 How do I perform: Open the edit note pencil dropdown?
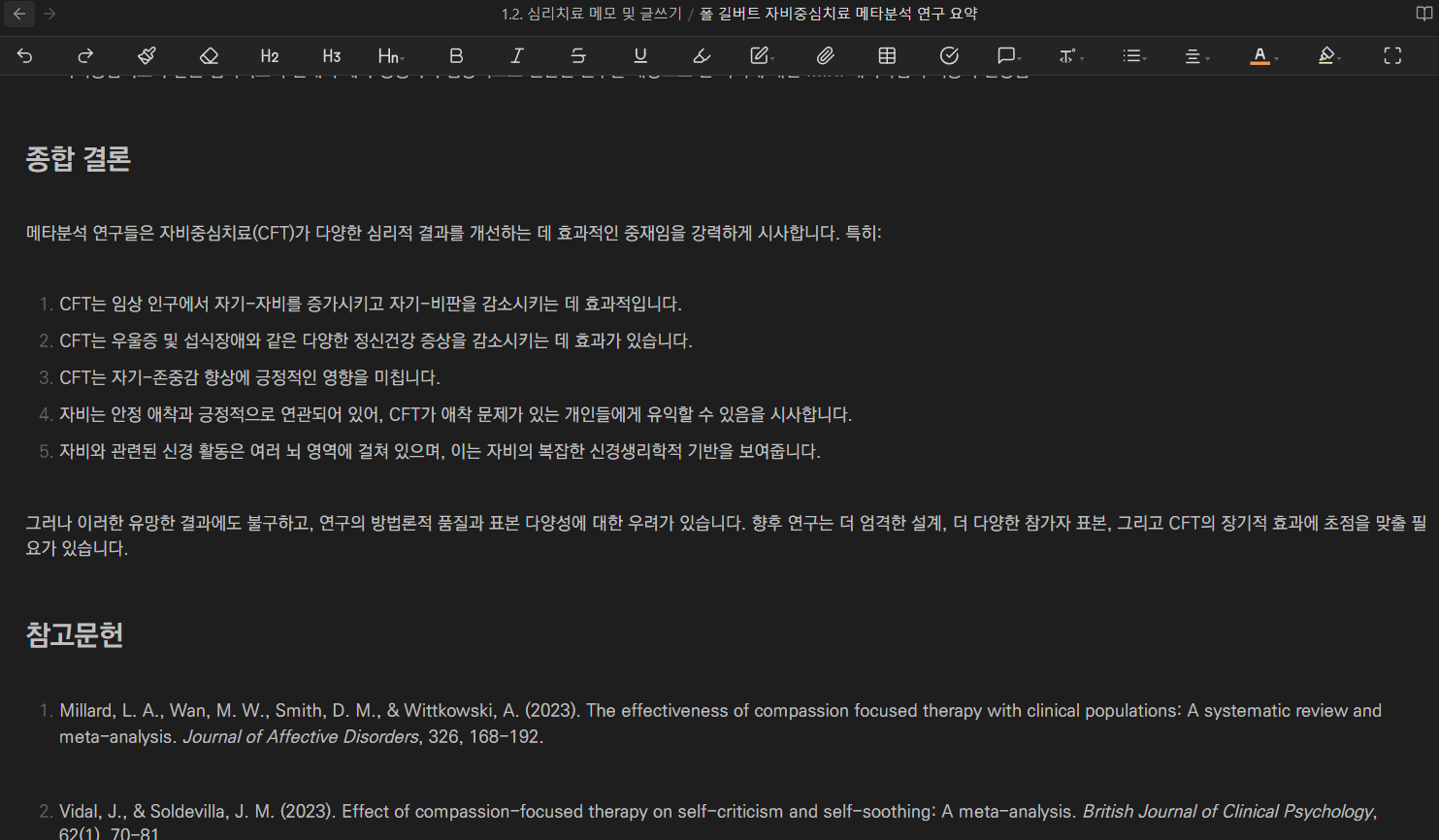click(x=763, y=56)
